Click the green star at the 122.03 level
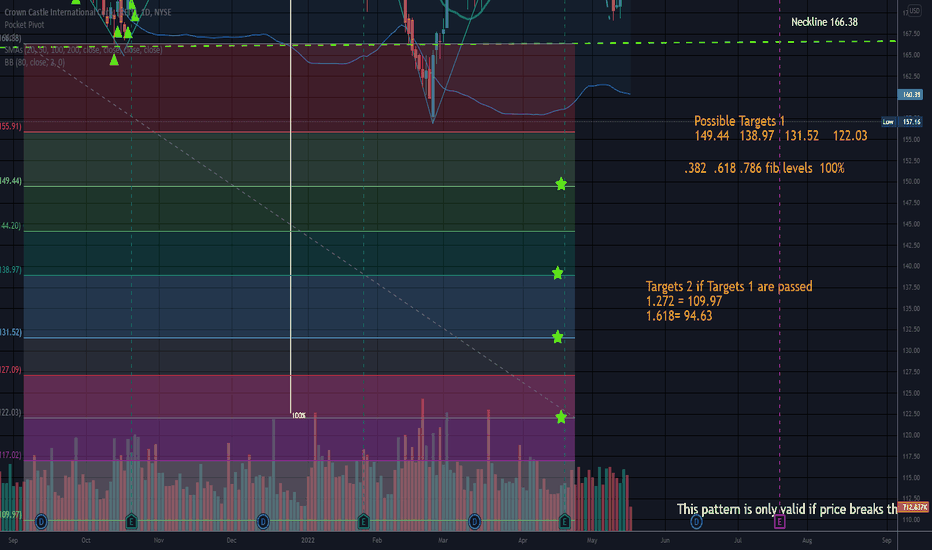Image resolution: width=932 pixels, height=550 pixels. 561,417
